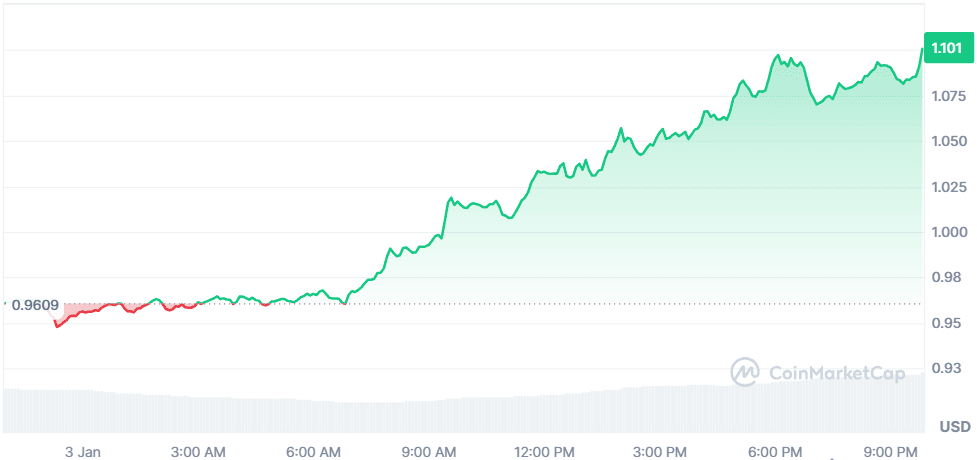Click the red dip at chart start
977x460 pixels.
(60, 323)
